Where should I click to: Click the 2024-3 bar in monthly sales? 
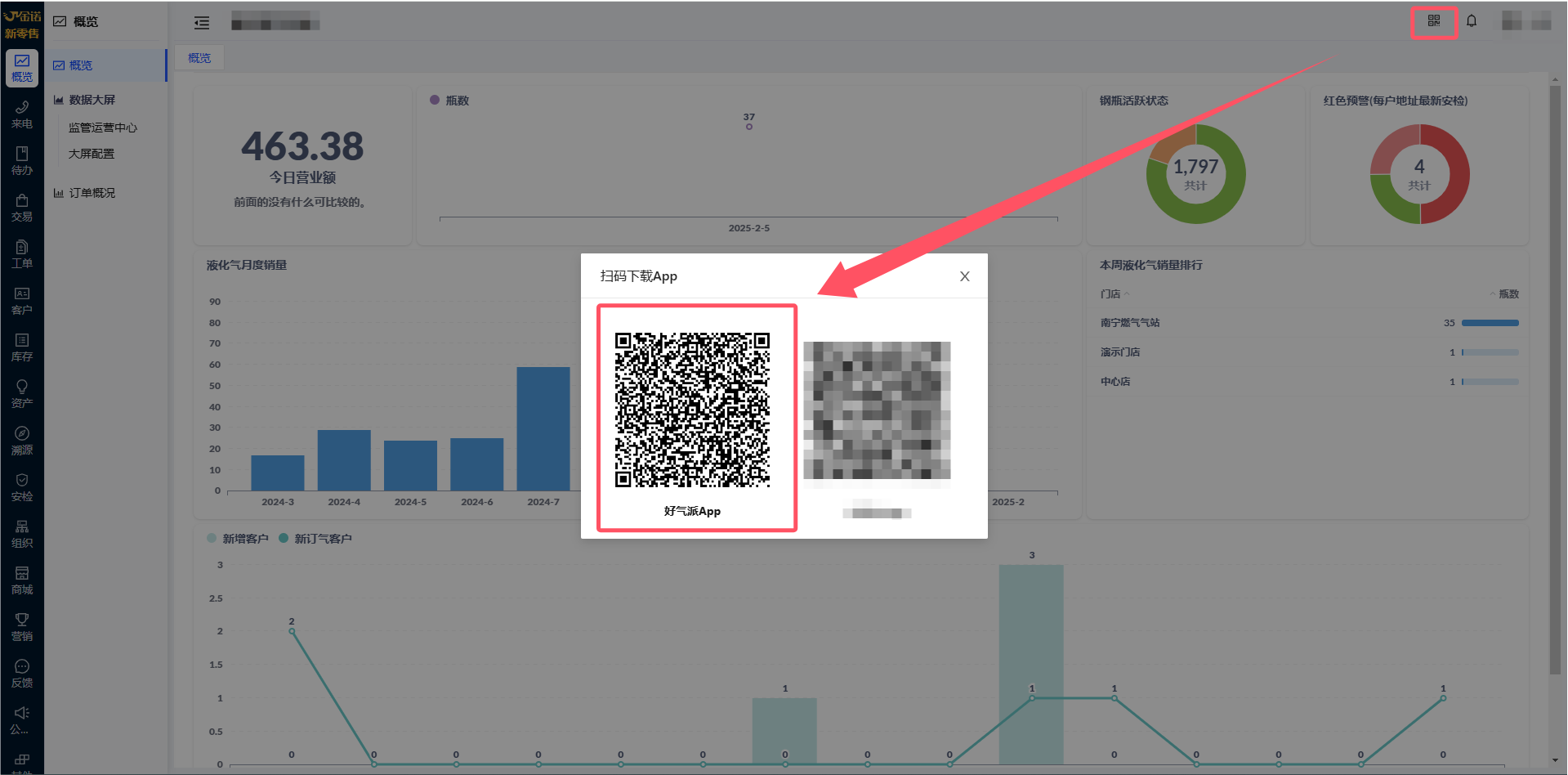278,473
